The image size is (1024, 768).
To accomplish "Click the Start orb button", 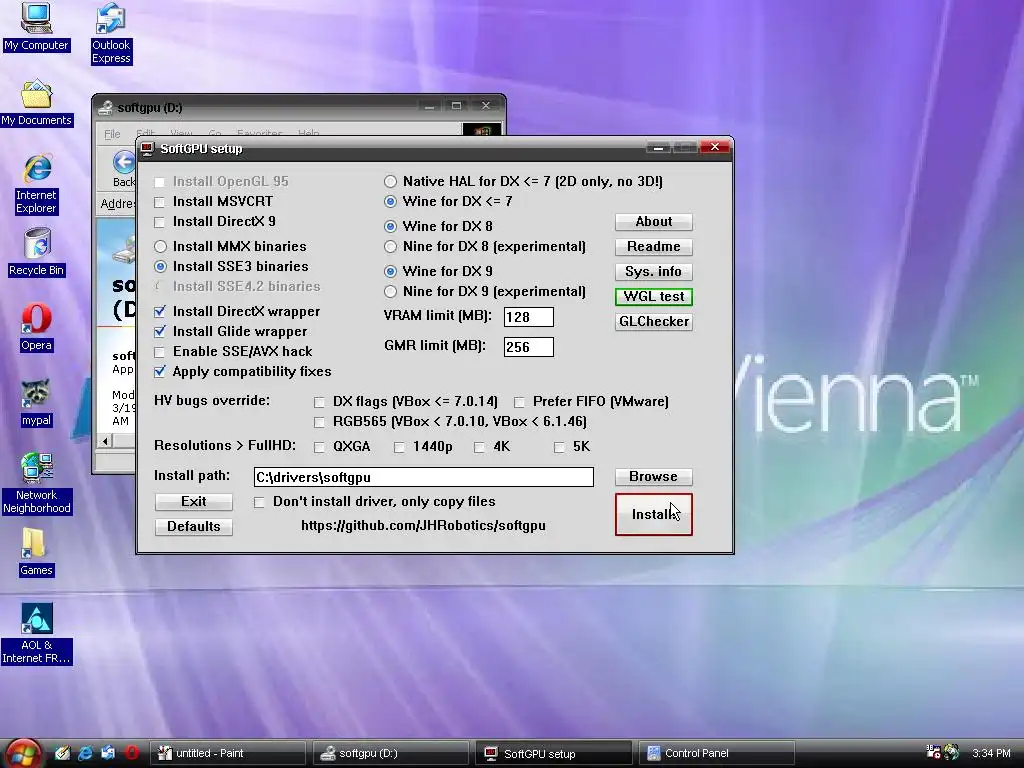I will point(24,753).
